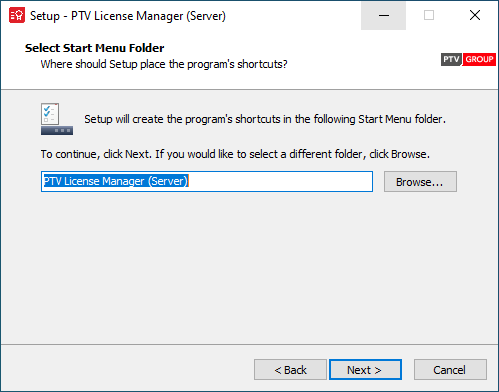This screenshot has width=499, height=392.
Task: Click the window title Setup - PTV License Manager
Action: point(128,16)
